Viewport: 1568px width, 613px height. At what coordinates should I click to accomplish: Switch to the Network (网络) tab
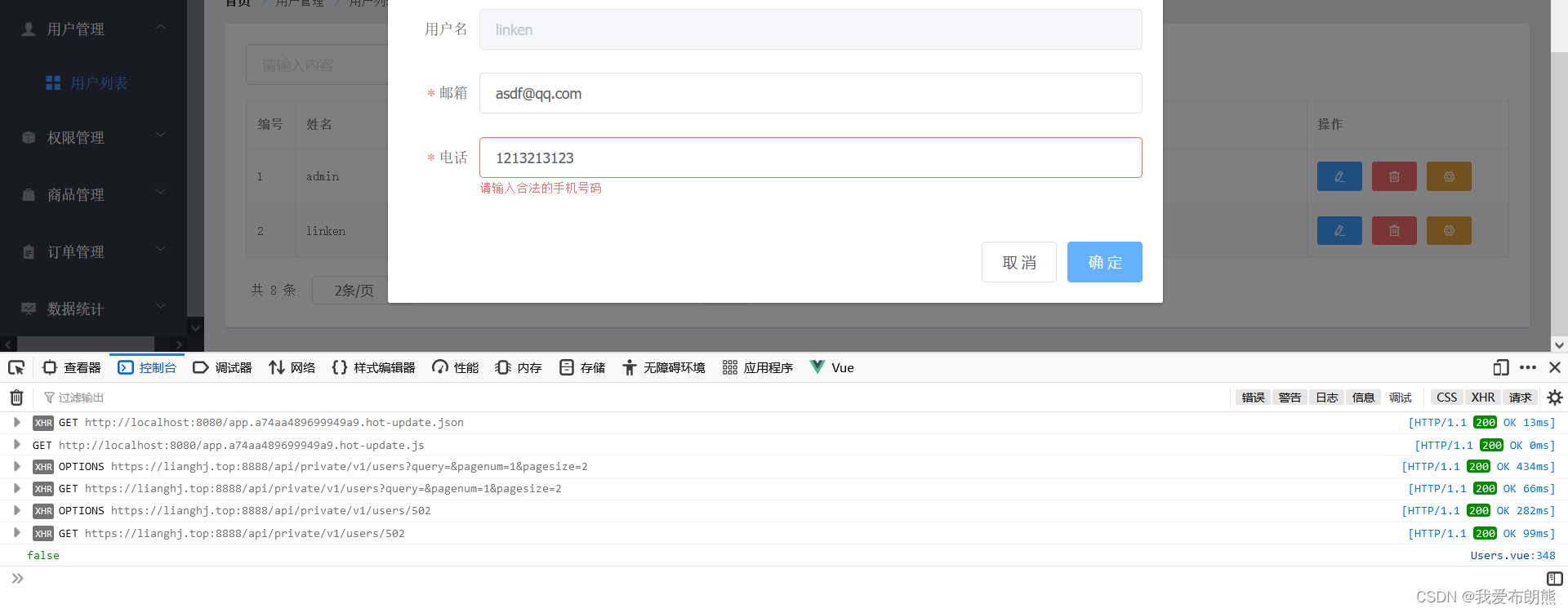coord(292,367)
